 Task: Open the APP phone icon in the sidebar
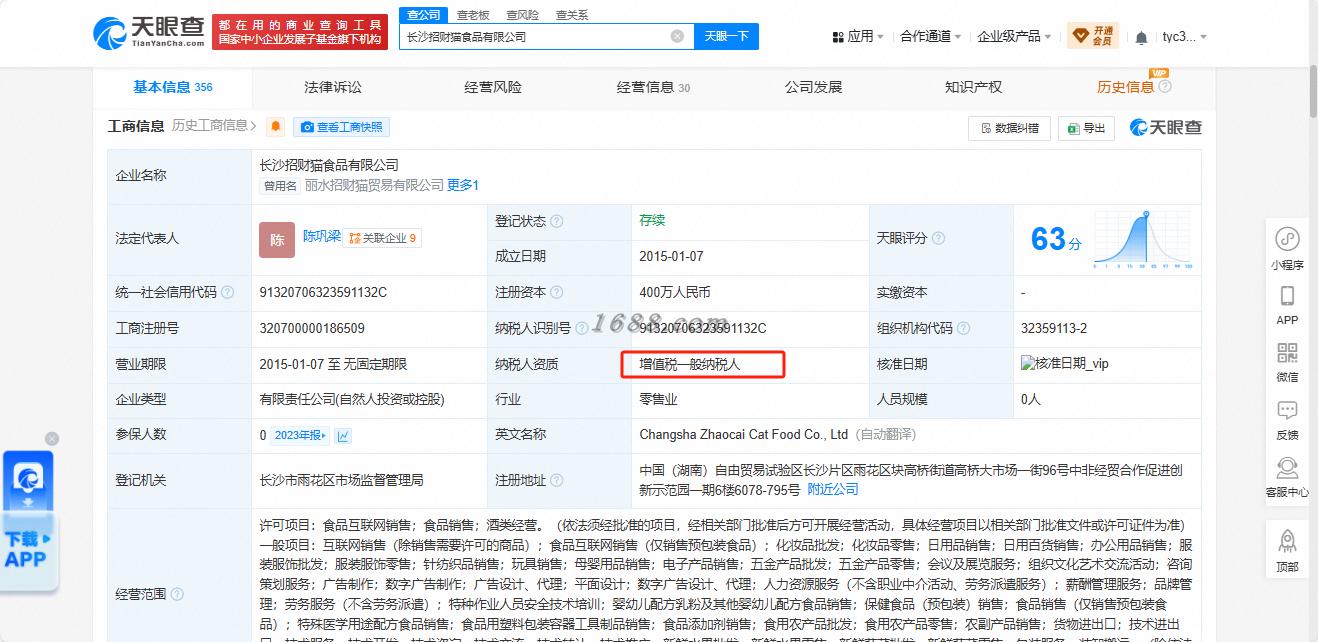1287,296
